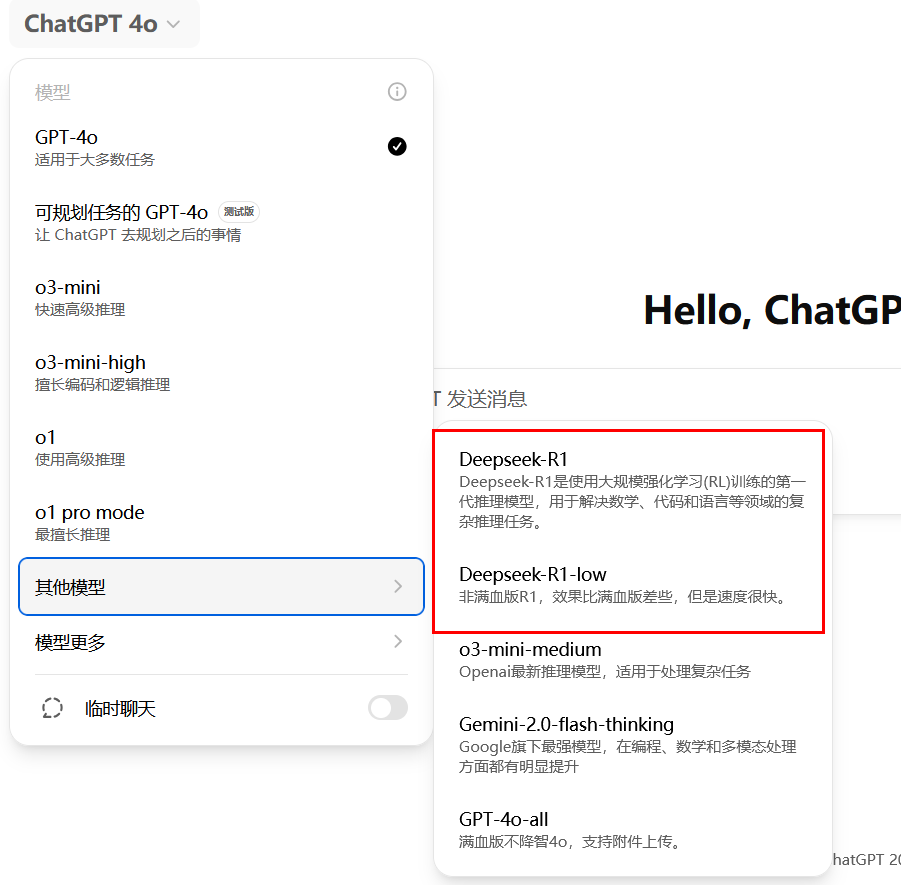Click the 模型 section heading
The height and width of the screenshot is (885, 901).
click(53, 92)
